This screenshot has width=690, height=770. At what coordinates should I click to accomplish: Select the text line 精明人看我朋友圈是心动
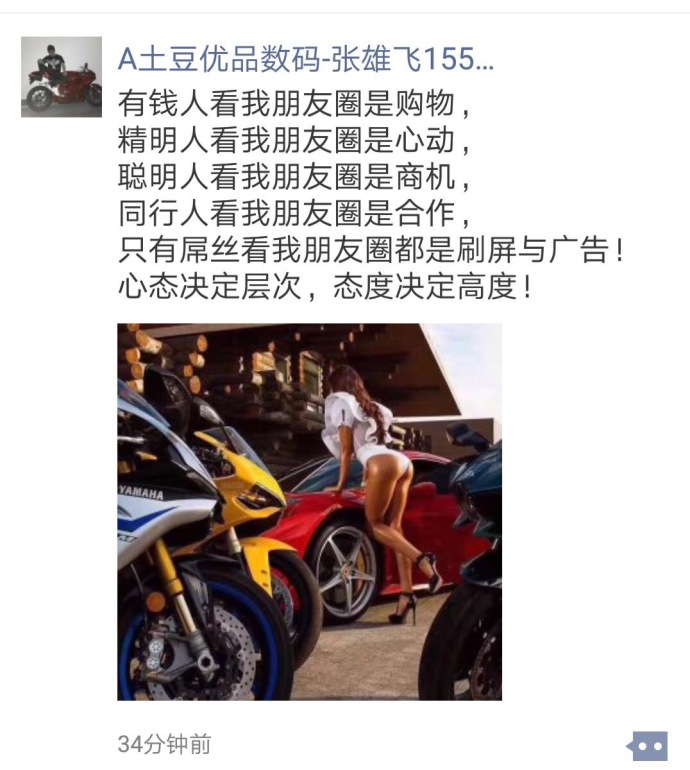coord(294,140)
